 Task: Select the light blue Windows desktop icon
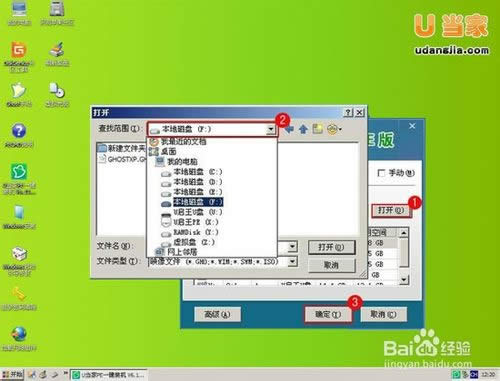[19, 217]
